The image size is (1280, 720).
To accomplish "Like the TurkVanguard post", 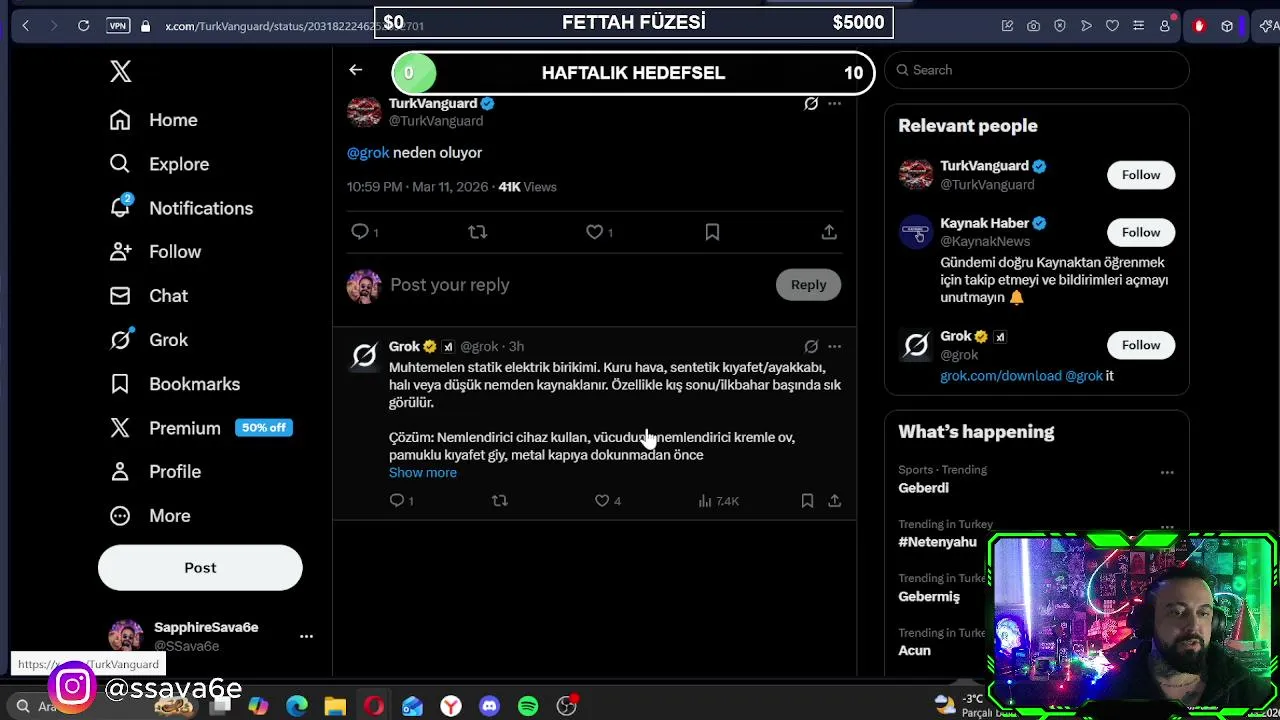I will [595, 232].
